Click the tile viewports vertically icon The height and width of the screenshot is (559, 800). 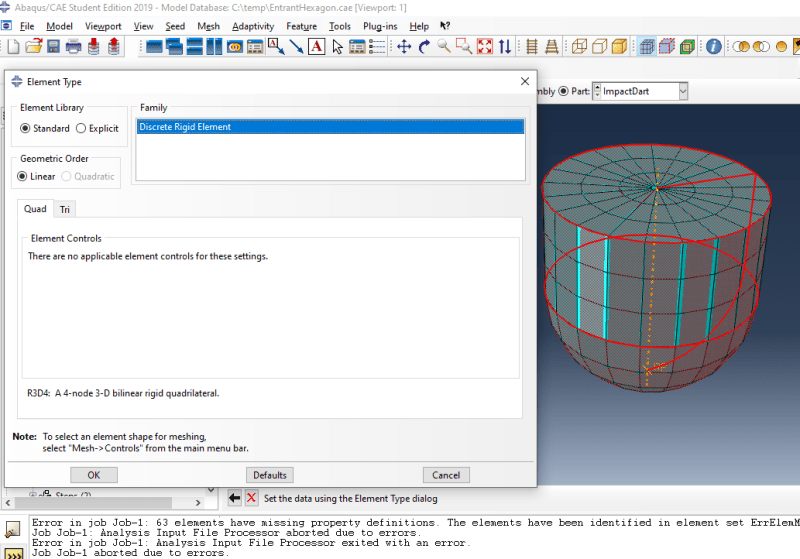click(x=214, y=47)
